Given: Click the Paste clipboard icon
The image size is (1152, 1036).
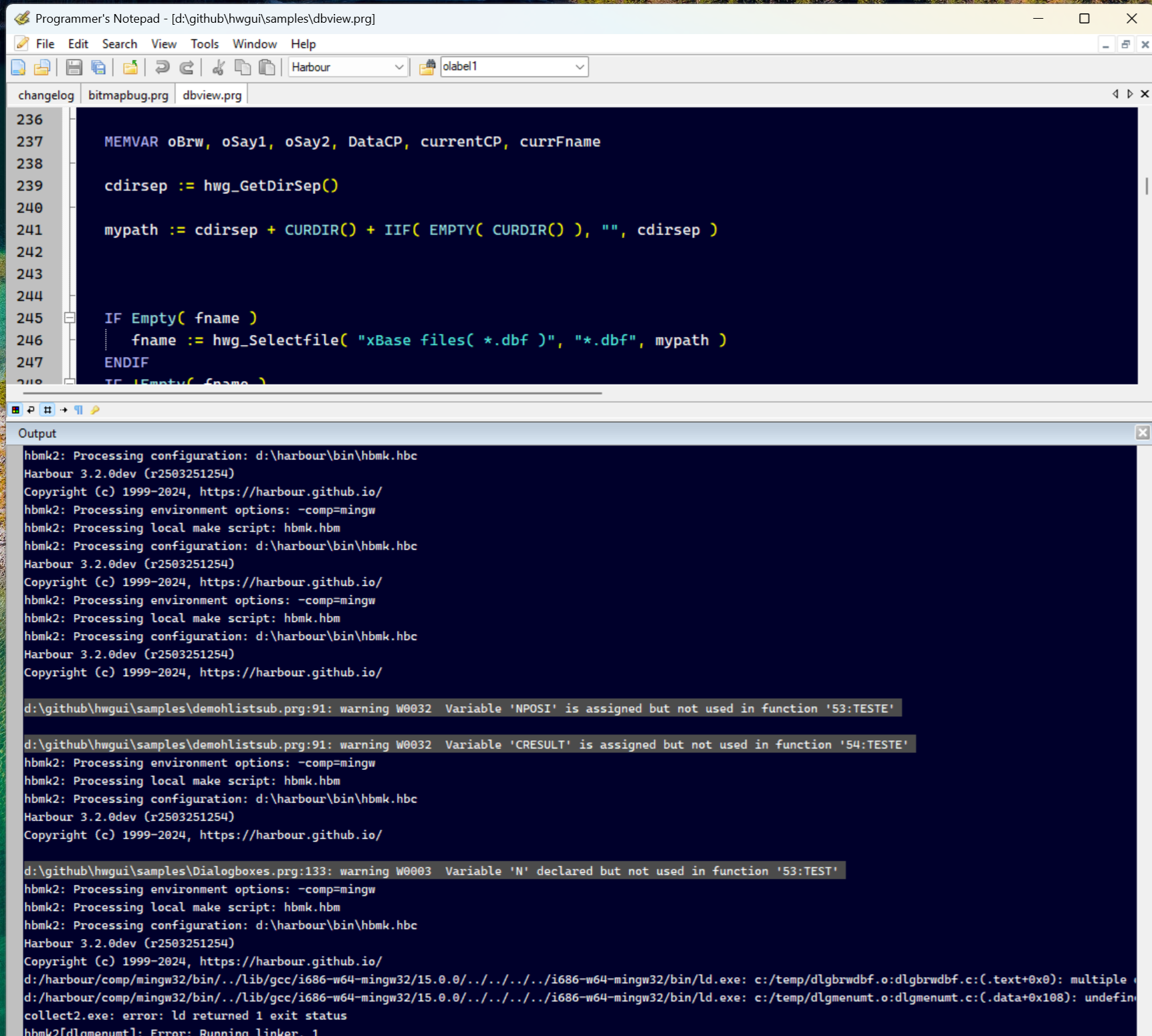Looking at the screenshot, I should (267, 67).
